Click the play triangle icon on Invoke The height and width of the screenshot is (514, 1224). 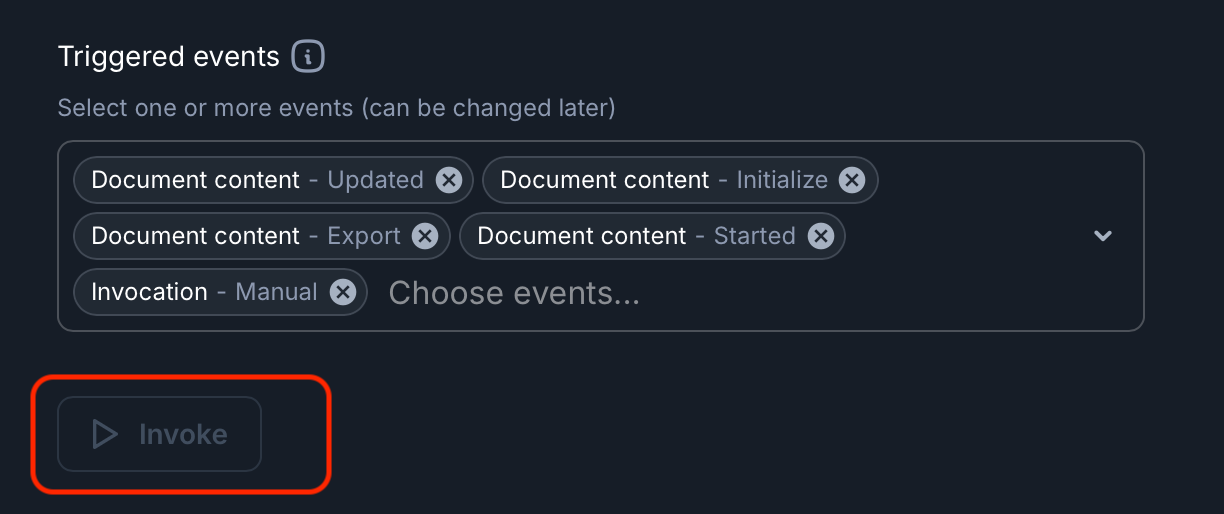105,434
